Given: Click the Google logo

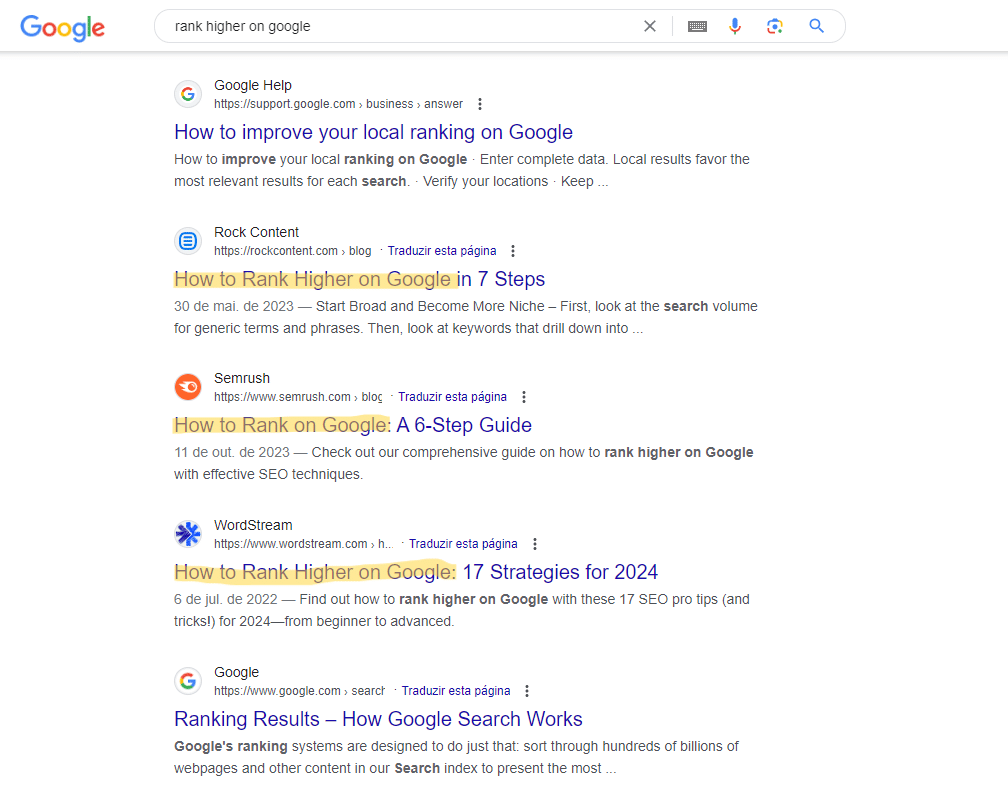Looking at the screenshot, I should click(62, 27).
